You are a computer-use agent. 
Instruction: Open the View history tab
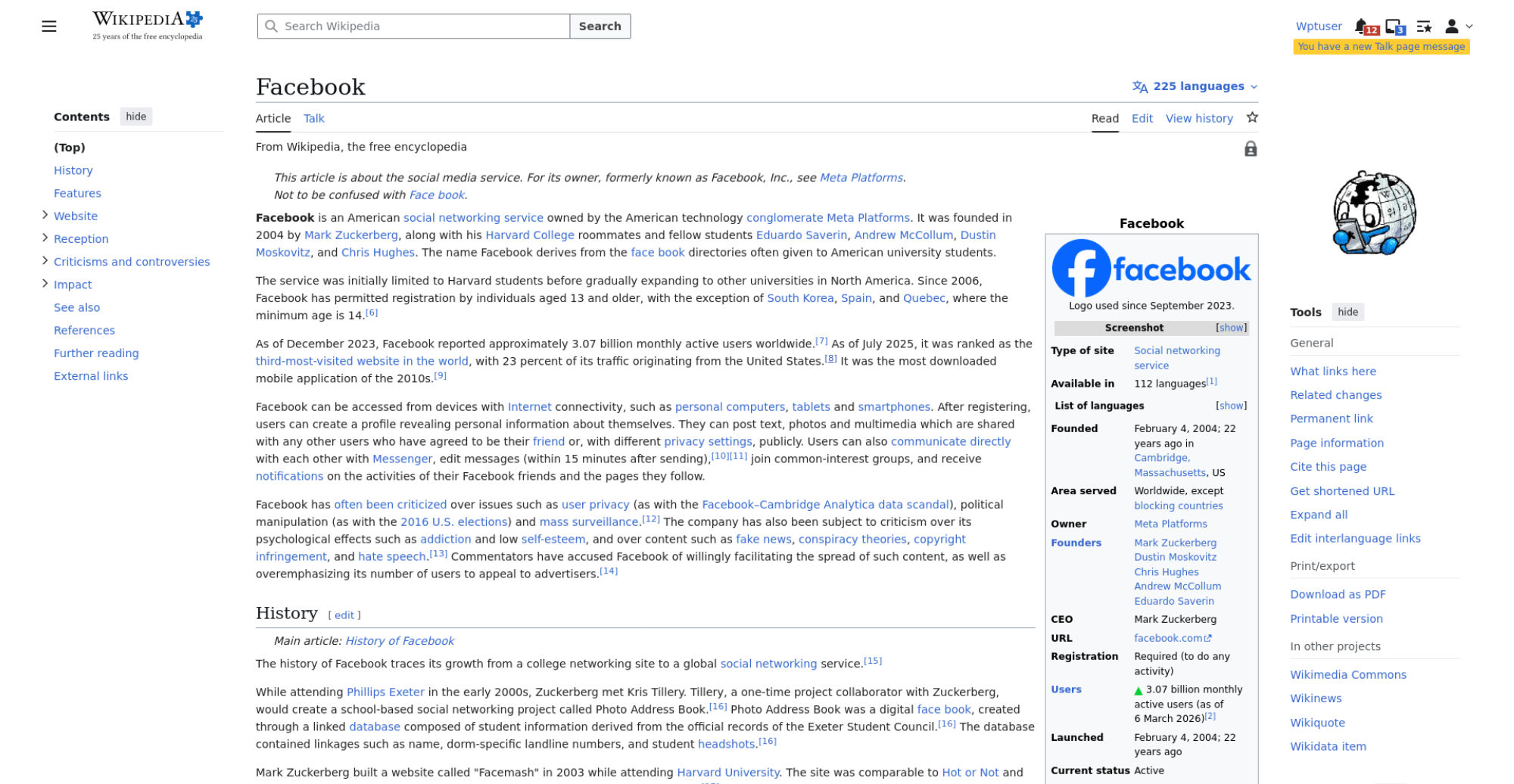[x=1199, y=118]
